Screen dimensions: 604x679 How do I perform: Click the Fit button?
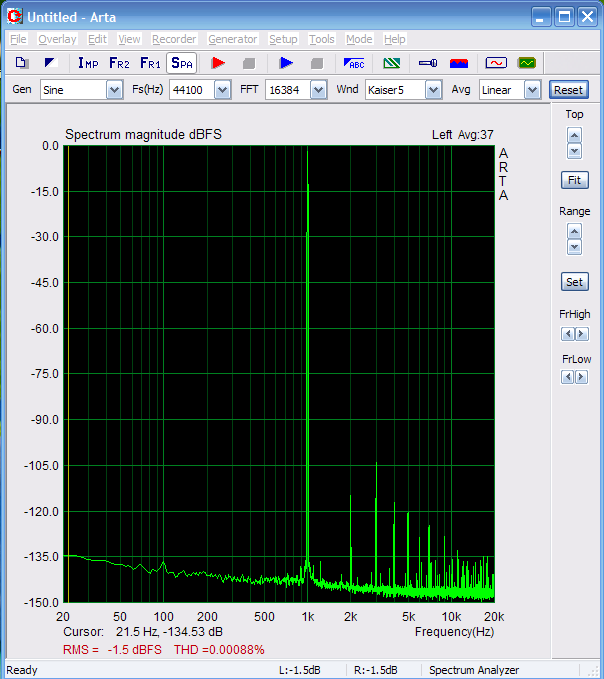click(575, 180)
